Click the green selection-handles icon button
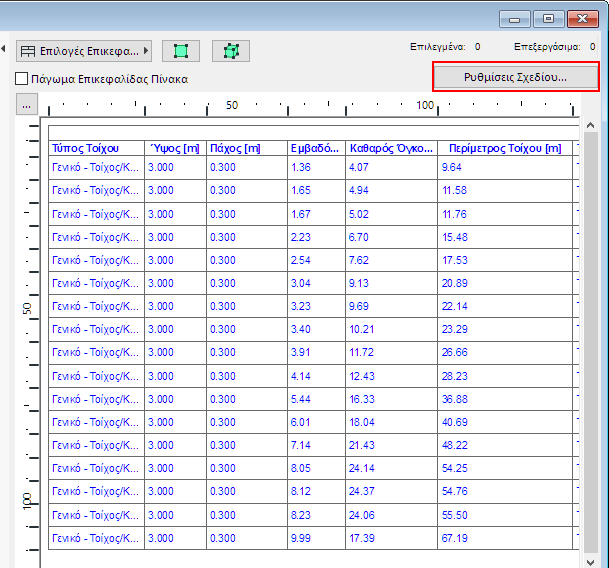609x568 pixels. (x=231, y=51)
